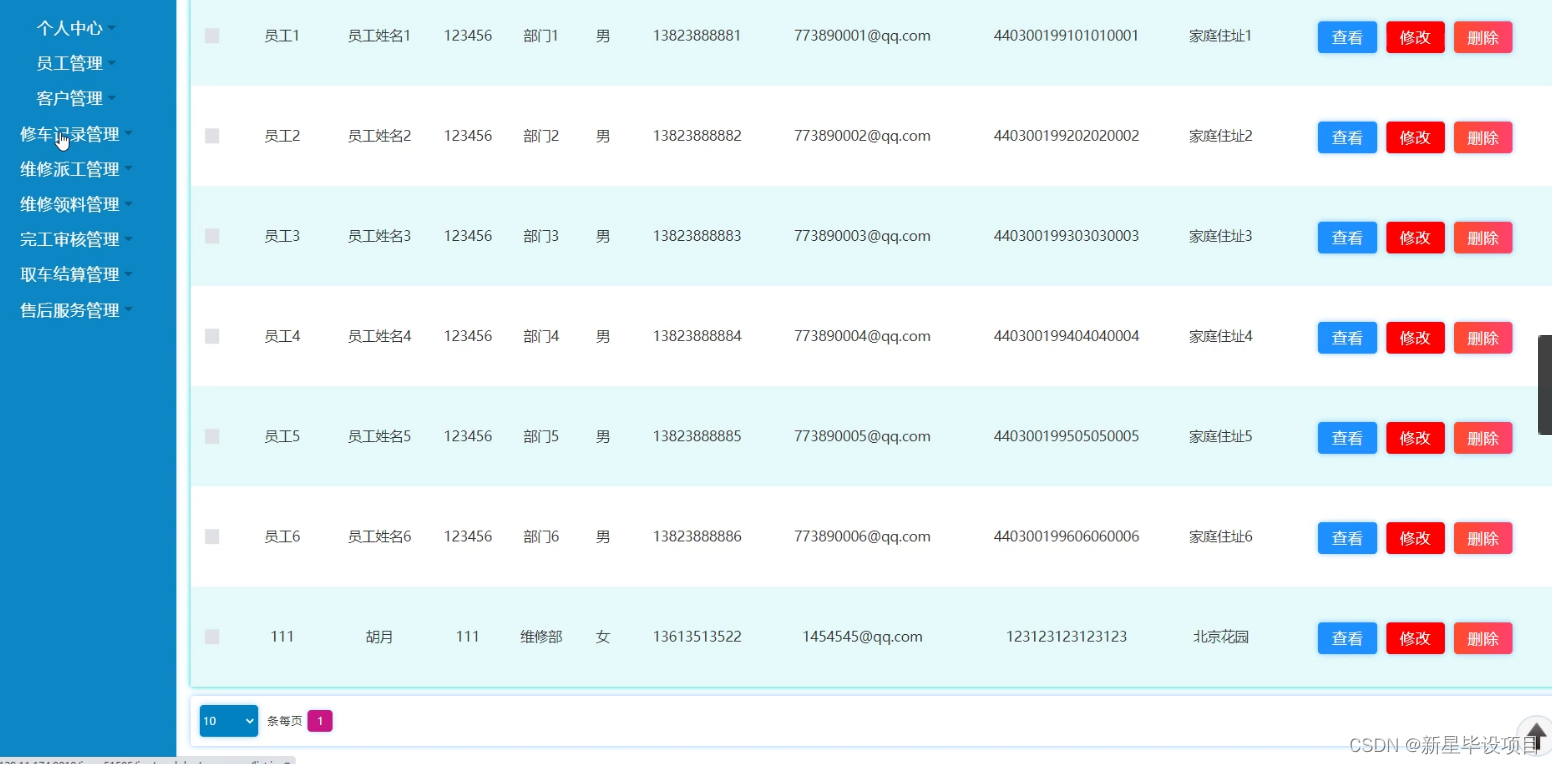Select page 1 in the pagination
Screen dimensions: 1552x764
[x=320, y=720]
